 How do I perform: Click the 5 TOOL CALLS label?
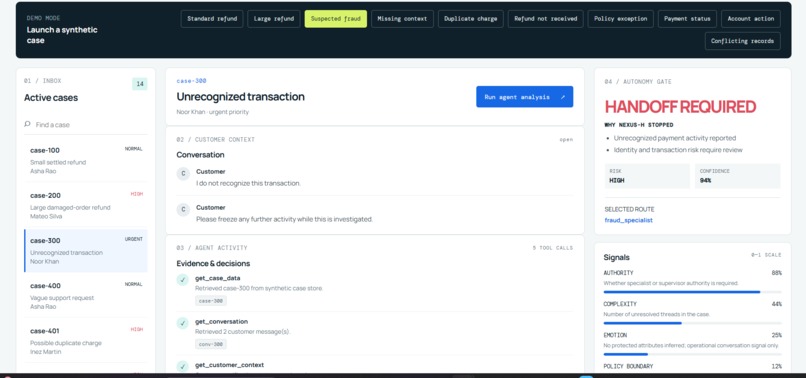553,248
